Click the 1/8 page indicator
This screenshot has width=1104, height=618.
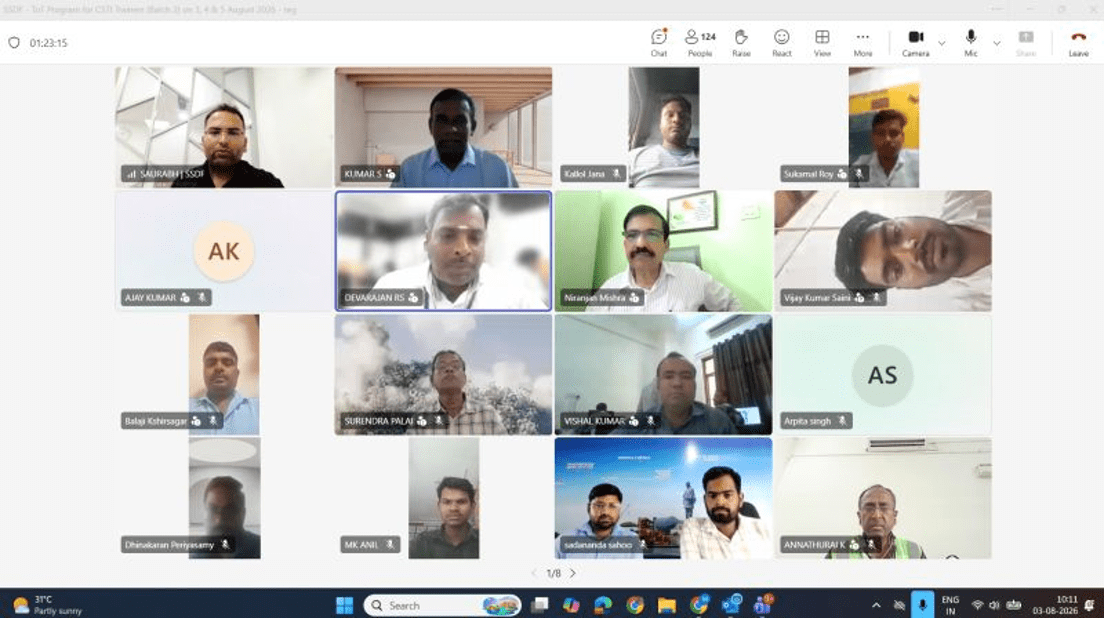553,573
